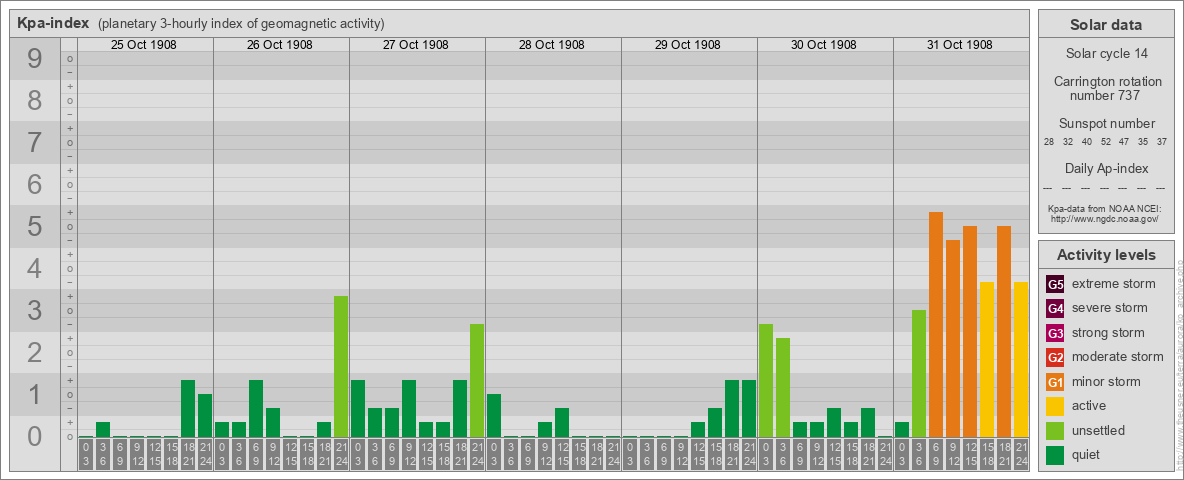Click the light green bar on 26 Oct
This screenshot has height=480, width=1184.
(341, 367)
